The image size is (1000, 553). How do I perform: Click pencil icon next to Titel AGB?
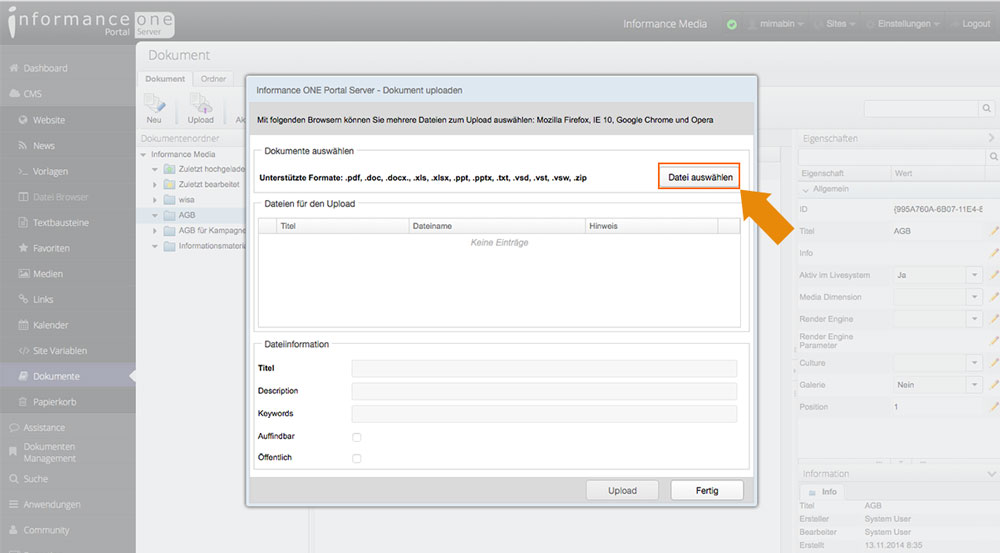point(994,231)
